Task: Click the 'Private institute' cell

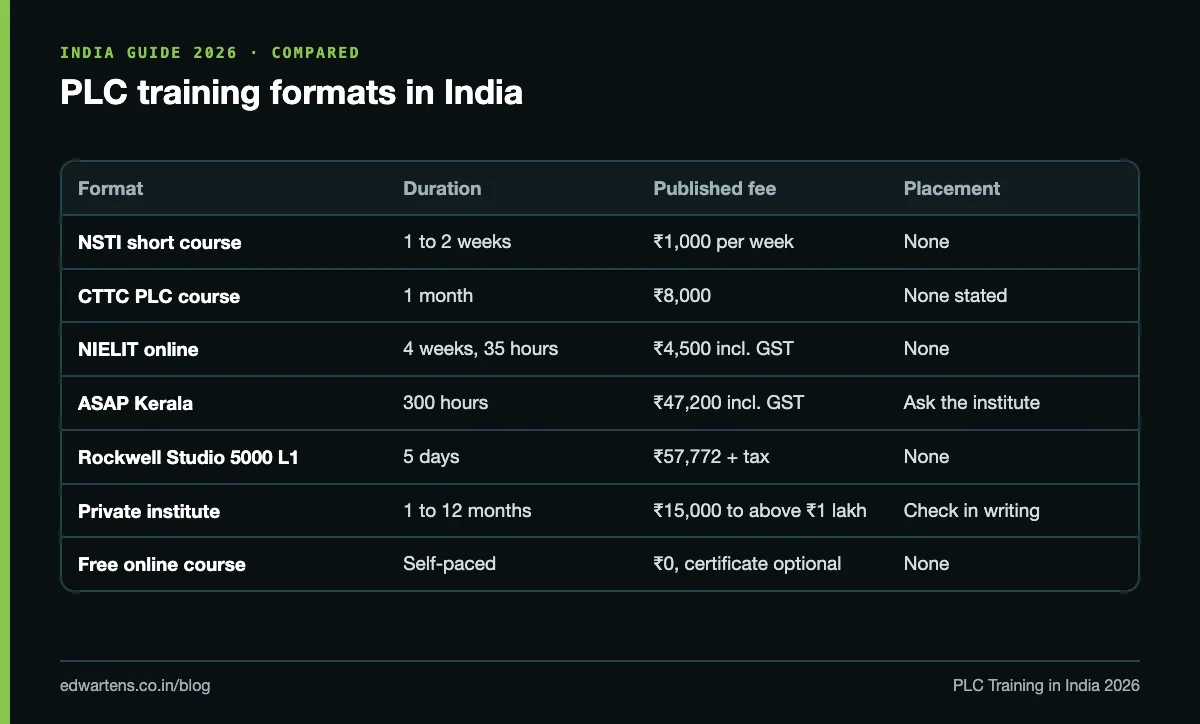Action: [x=148, y=511]
